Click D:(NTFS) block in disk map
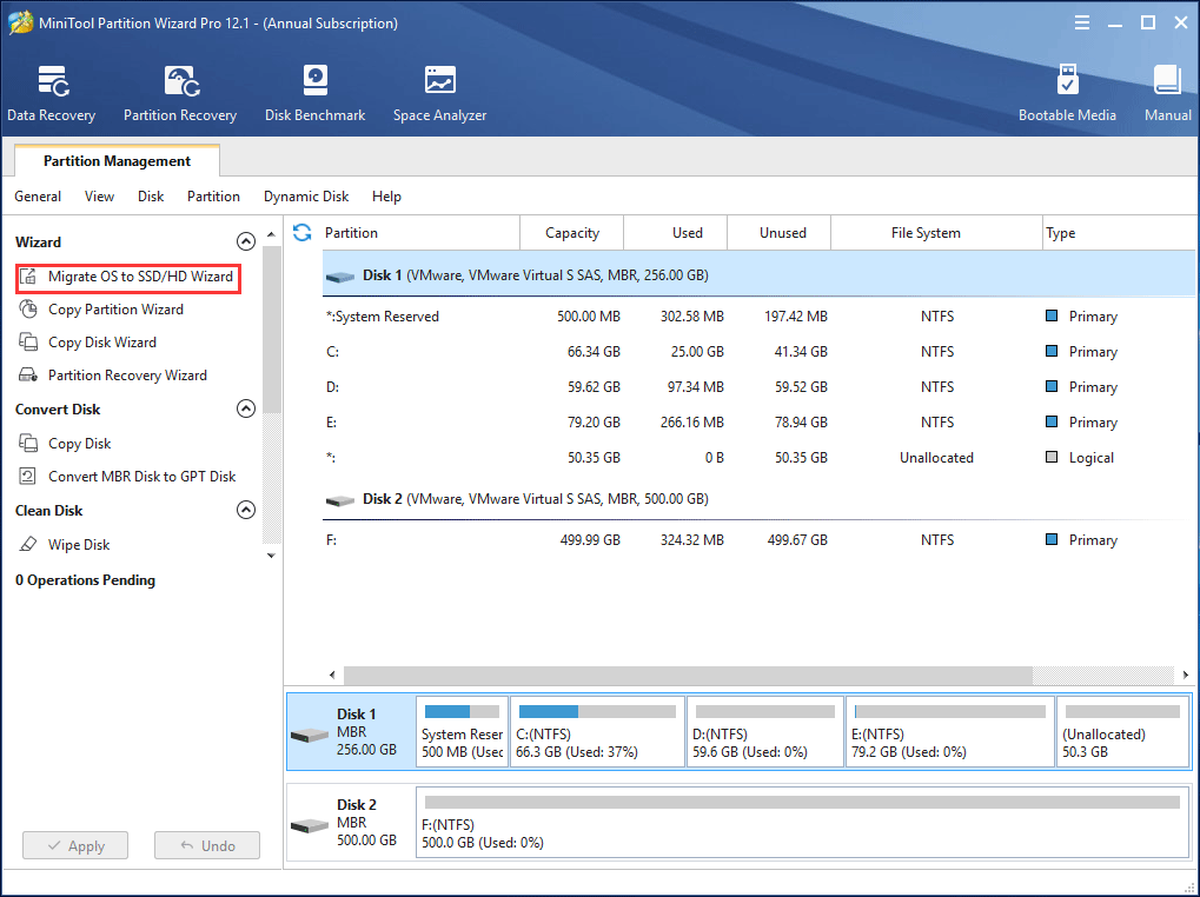 765,732
